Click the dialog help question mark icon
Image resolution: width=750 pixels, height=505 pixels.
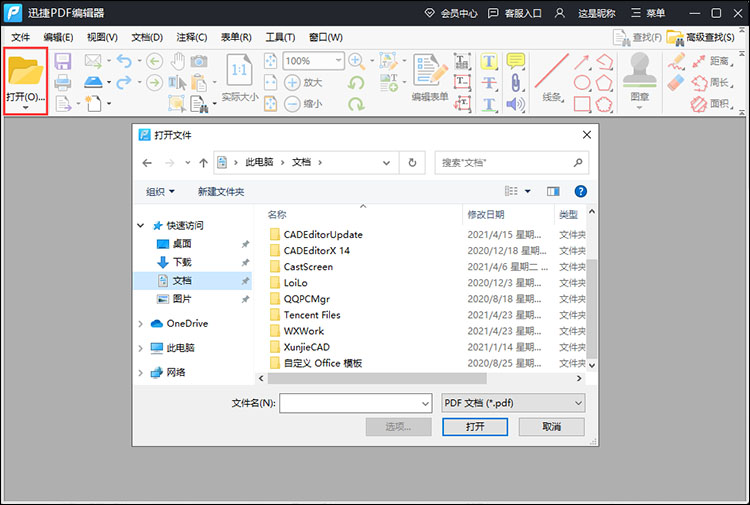tap(581, 191)
